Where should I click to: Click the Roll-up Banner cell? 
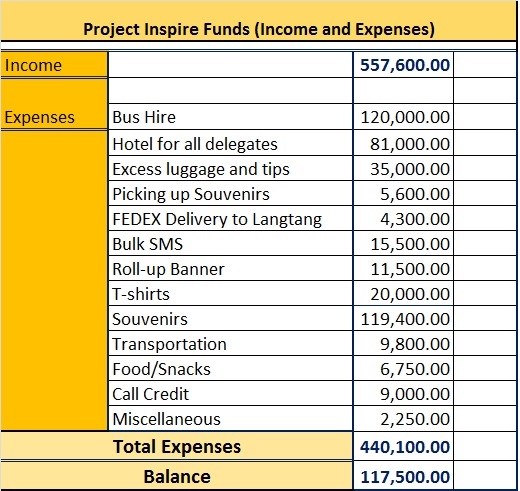coord(230,268)
